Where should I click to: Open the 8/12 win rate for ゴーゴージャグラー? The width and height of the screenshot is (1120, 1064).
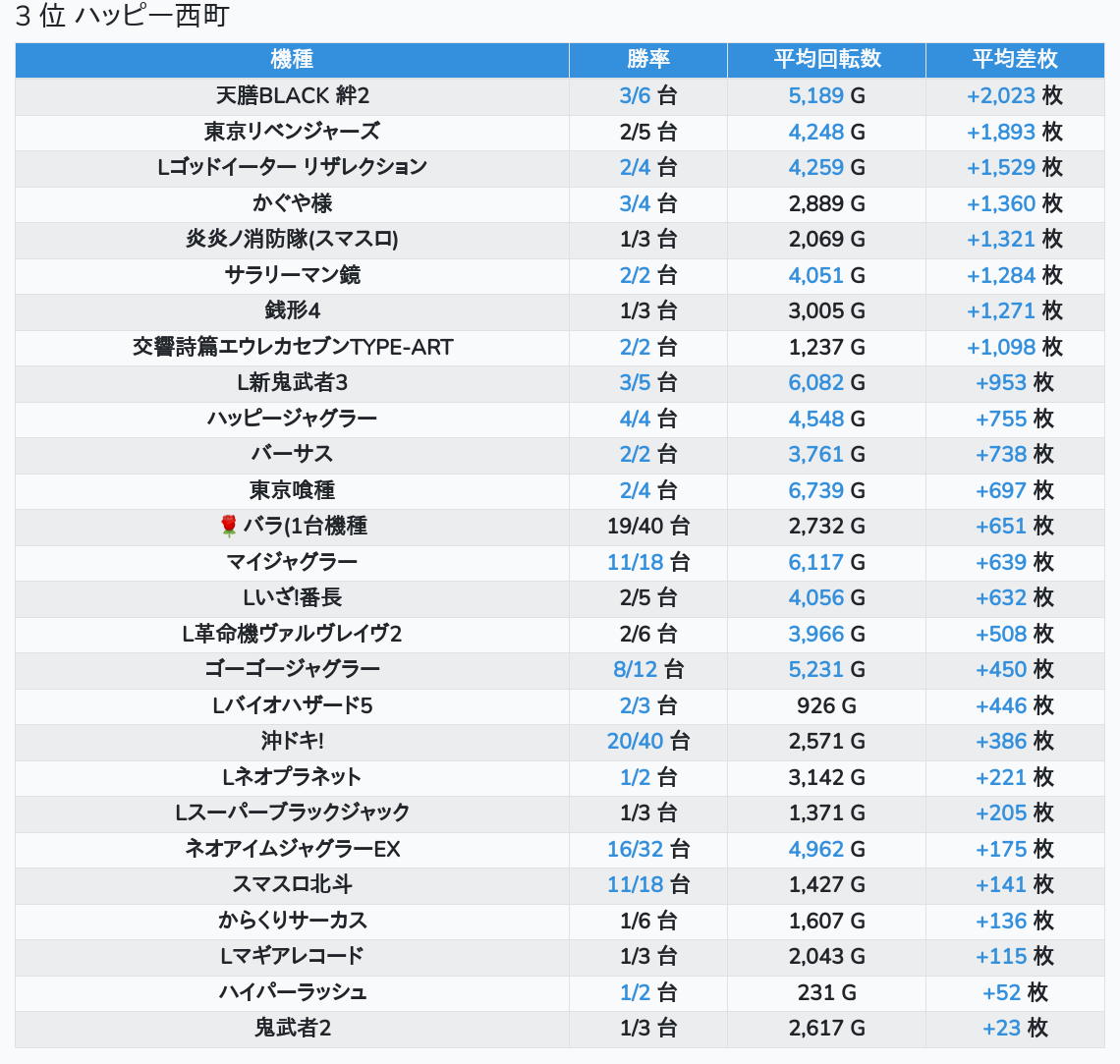tap(636, 669)
